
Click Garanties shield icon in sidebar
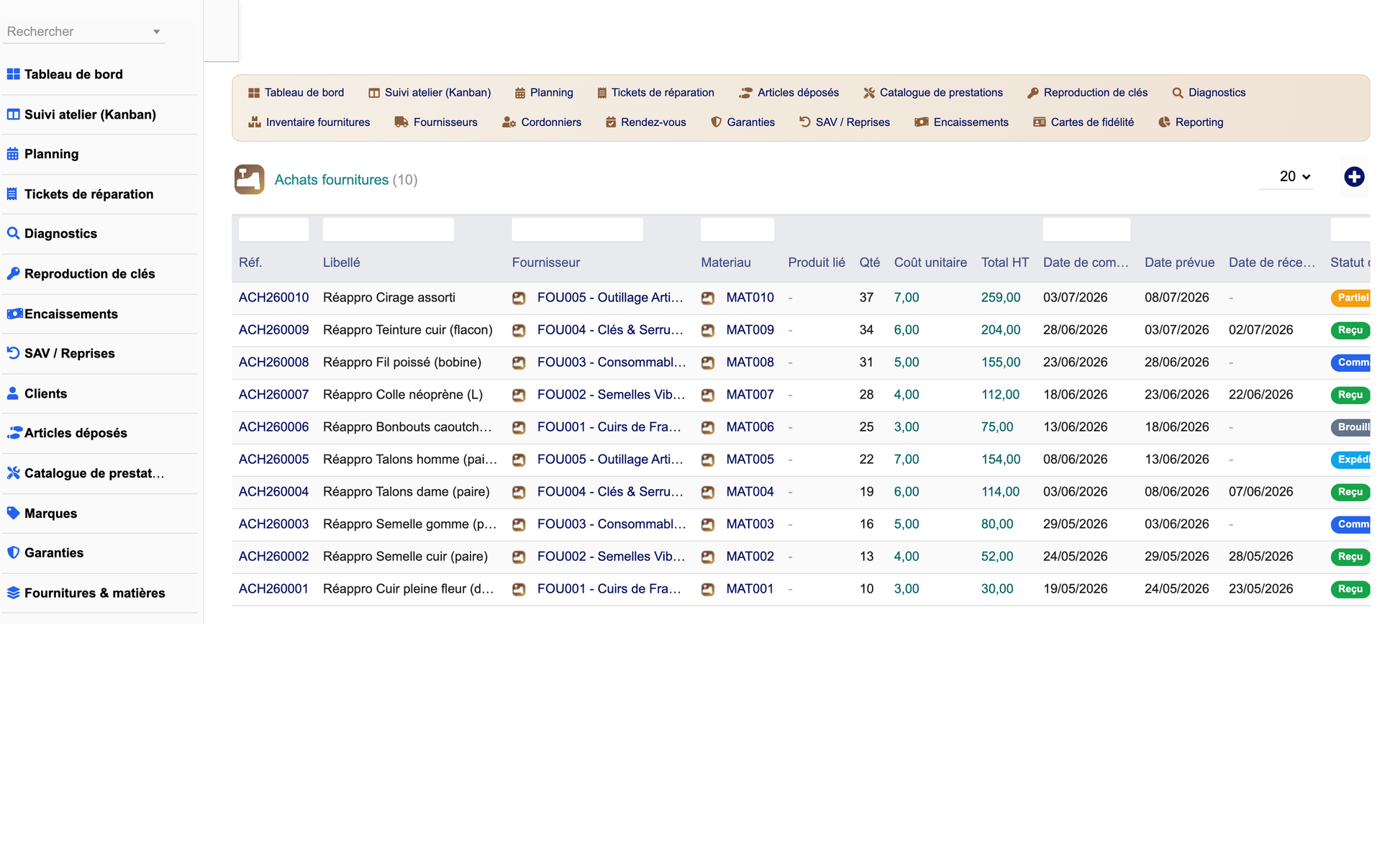(x=13, y=552)
